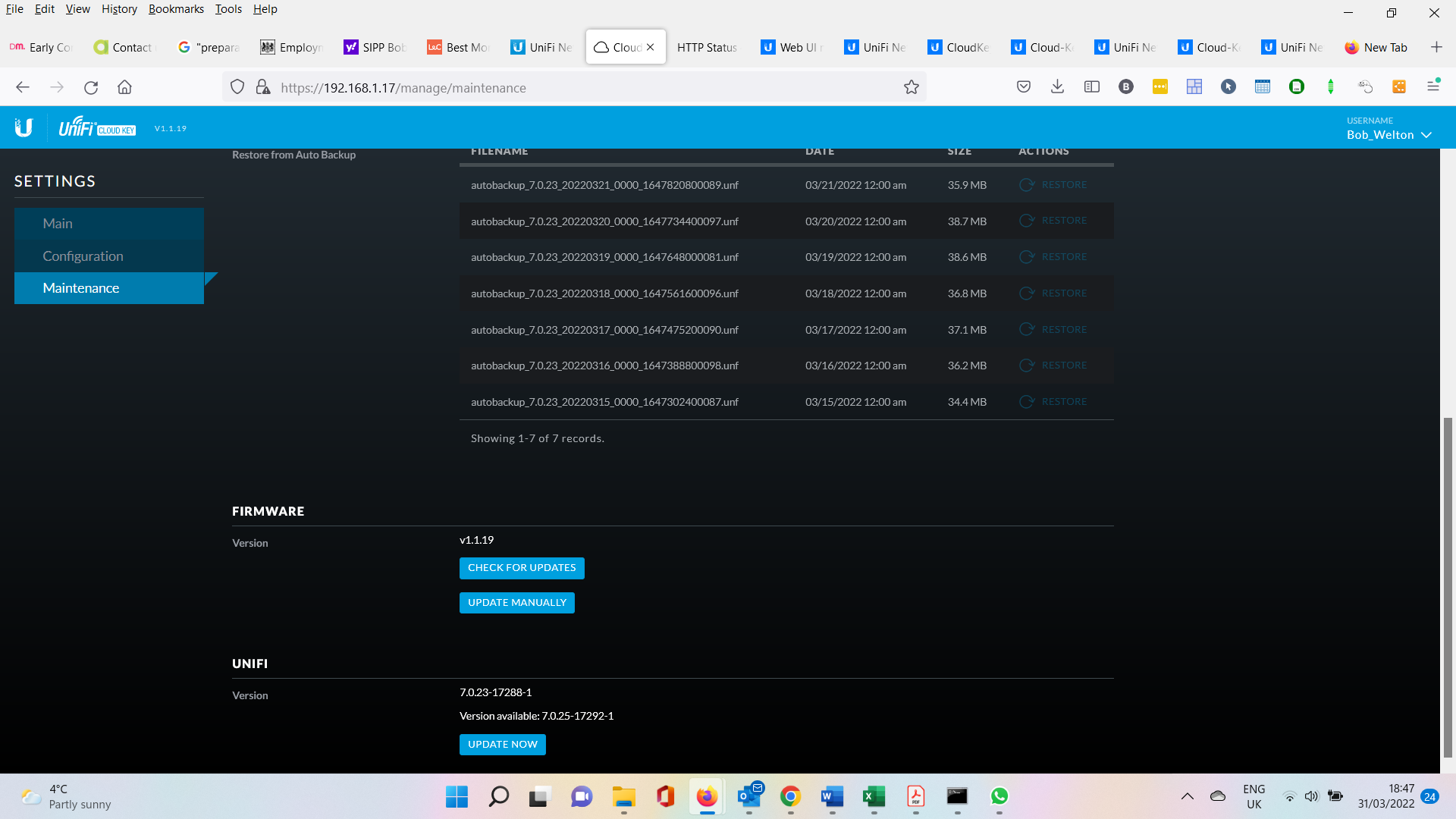Viewport: 1456px width, 819px height.
Task: Click autobackup_7.0.23_20220321 filename
Action: click(x=604, y=185)
